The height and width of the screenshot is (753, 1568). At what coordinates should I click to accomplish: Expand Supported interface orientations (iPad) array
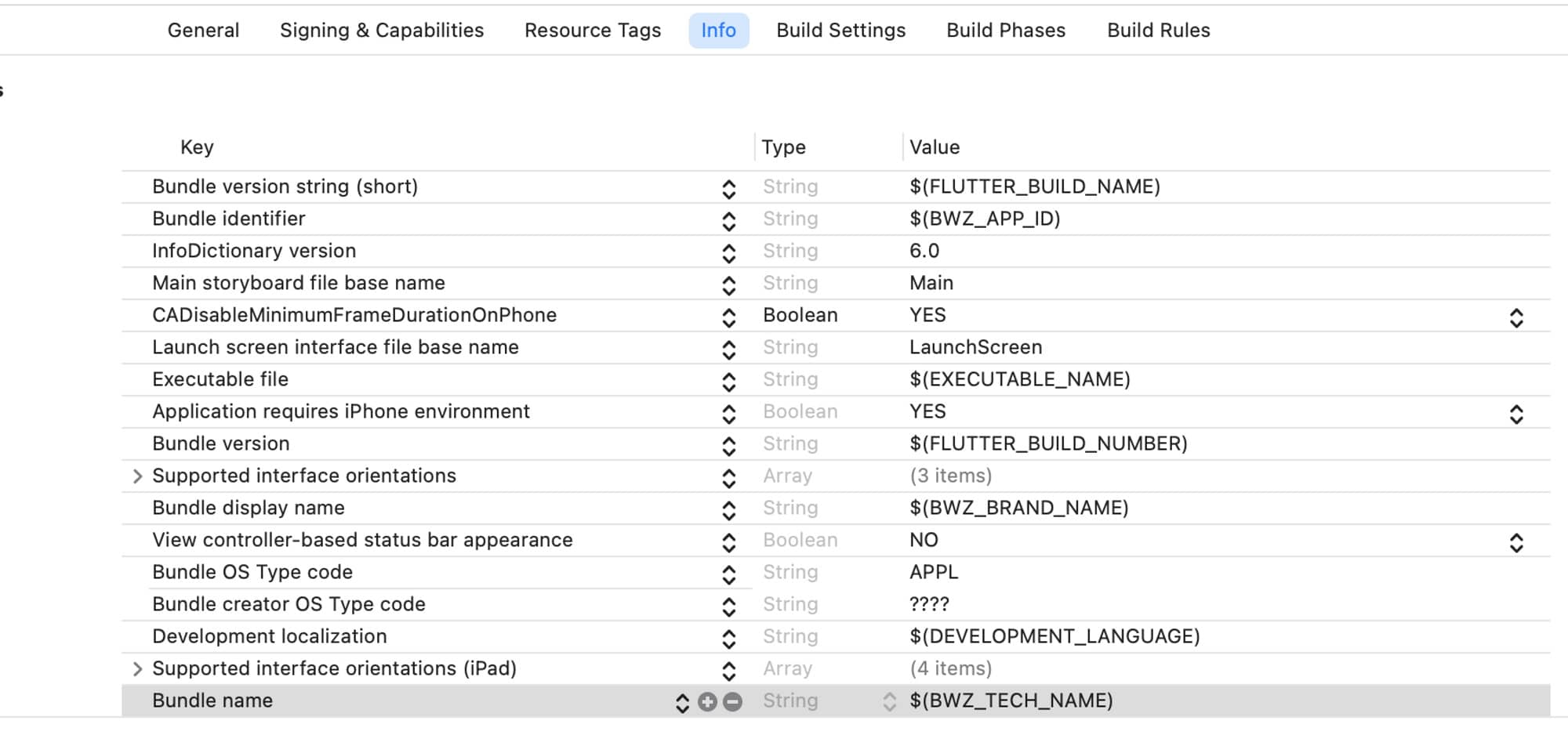click(137, 669)
